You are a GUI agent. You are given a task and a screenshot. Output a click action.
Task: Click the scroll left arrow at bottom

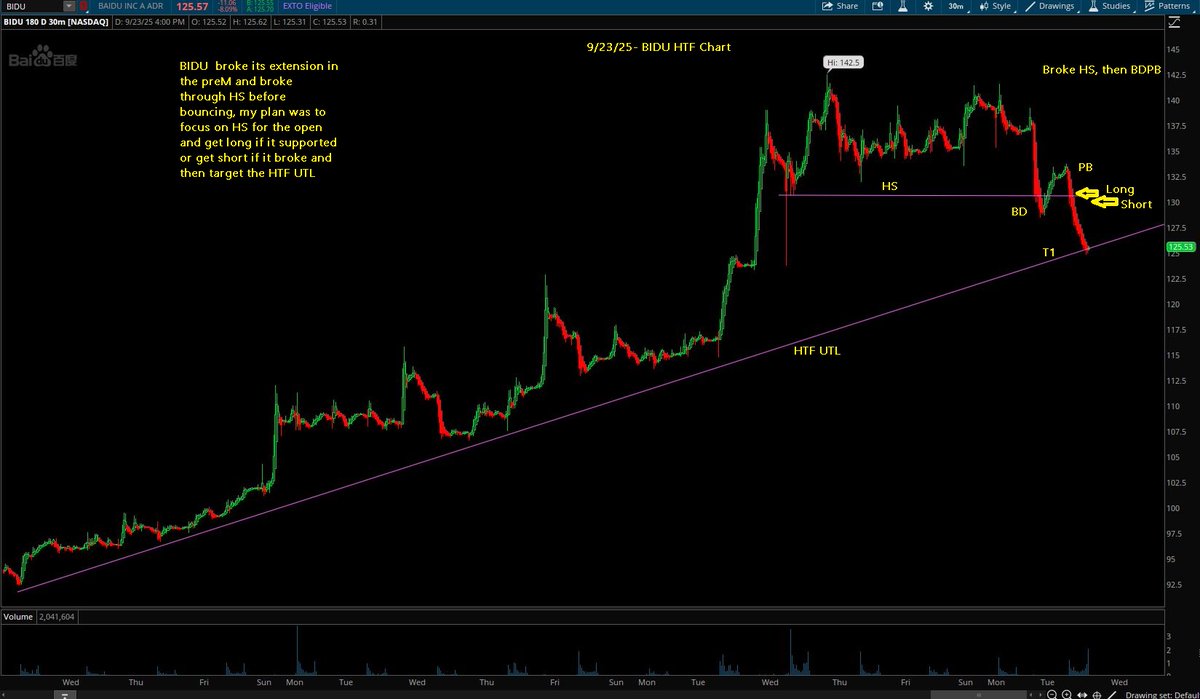click(1031, 694)
